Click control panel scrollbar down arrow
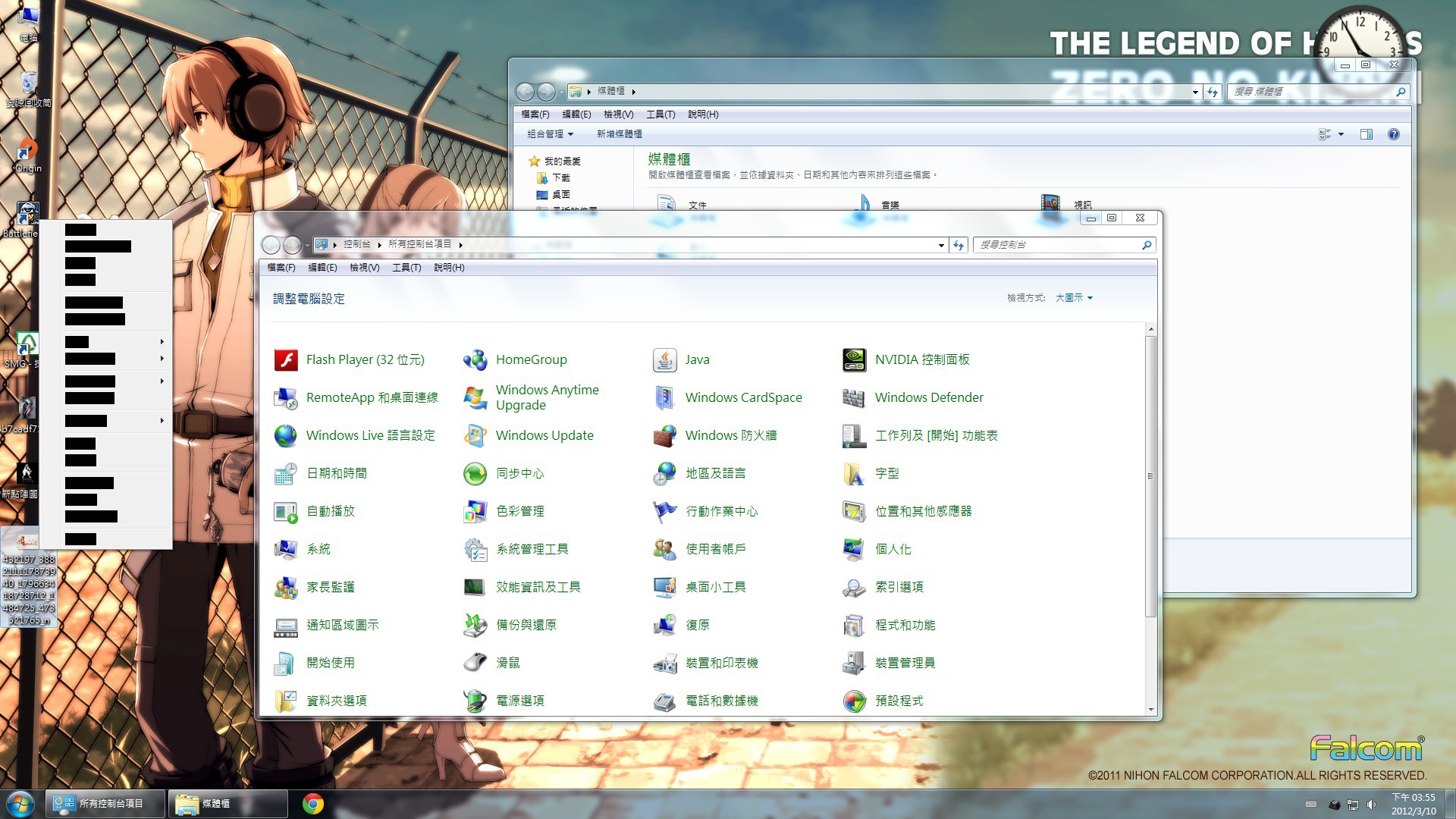This screenshot has height=819, width=1456. (x=1151, y=710)
